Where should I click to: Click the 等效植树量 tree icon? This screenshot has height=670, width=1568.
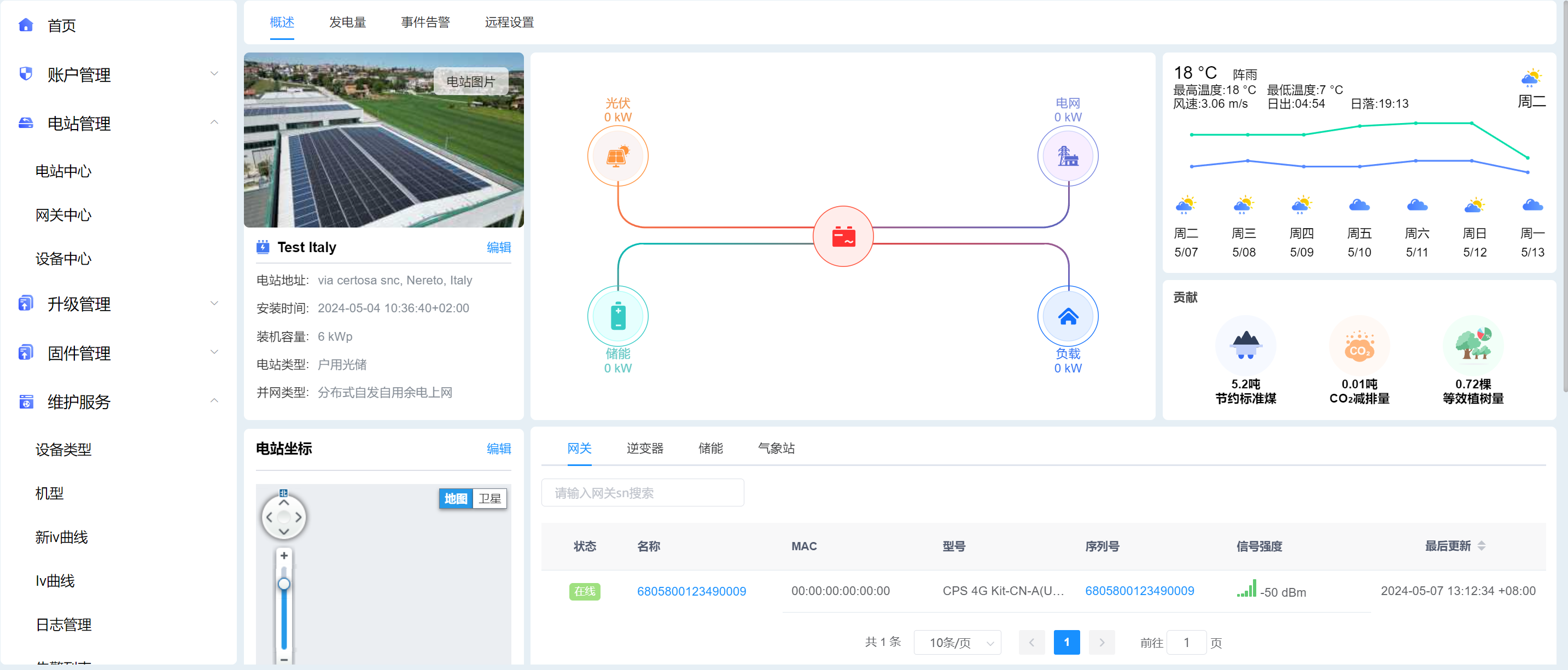[1473, 345]
